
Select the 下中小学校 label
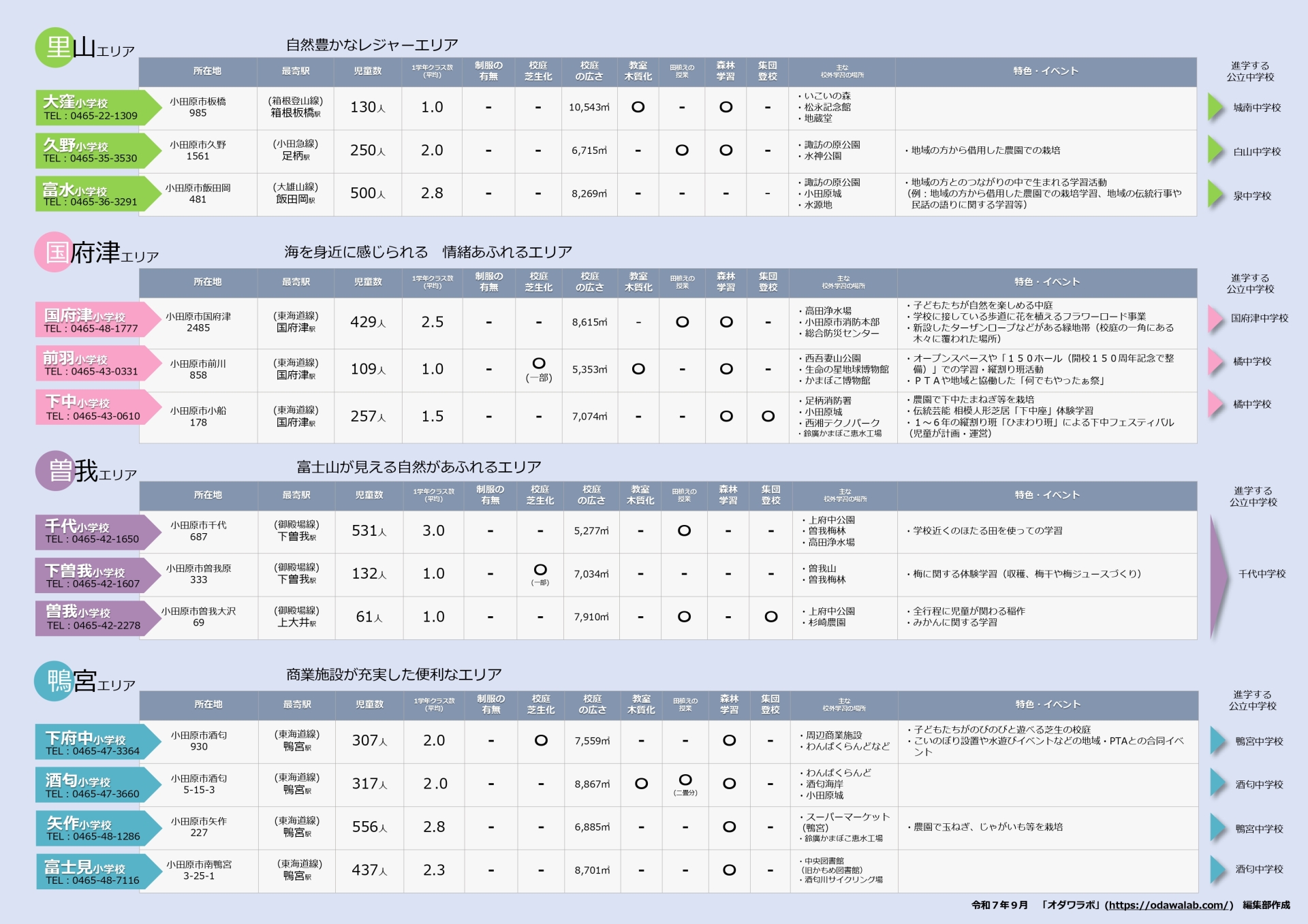point(98,407)
